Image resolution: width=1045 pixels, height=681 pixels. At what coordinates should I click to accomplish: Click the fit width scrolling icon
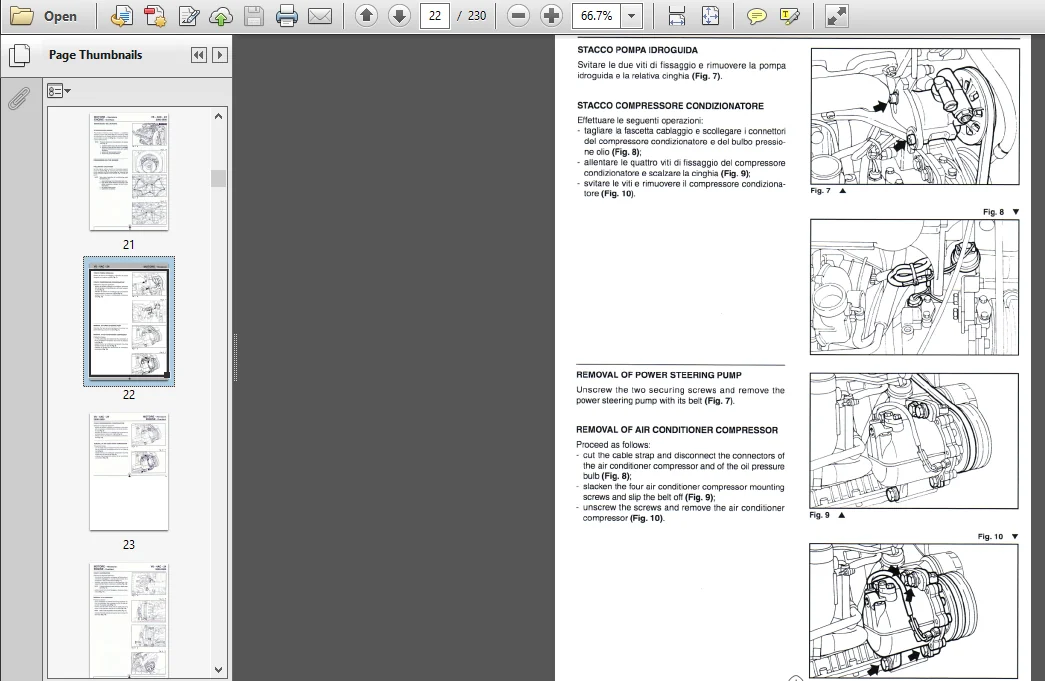click(x=676, y=16)
